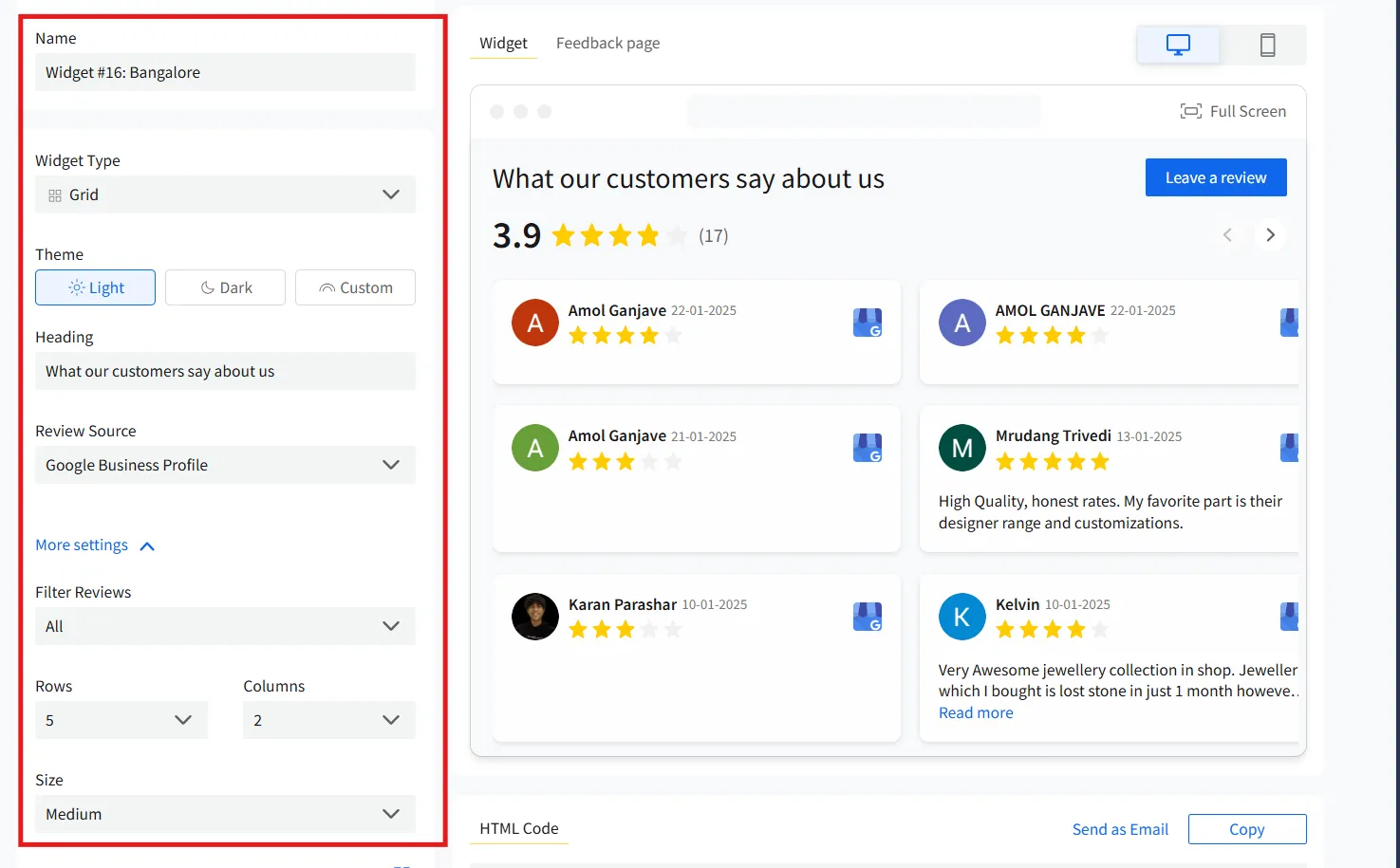Select the Widget tab
Image resolution: width=1400 pixels, height=868 pixels.
tap(502, 43)
